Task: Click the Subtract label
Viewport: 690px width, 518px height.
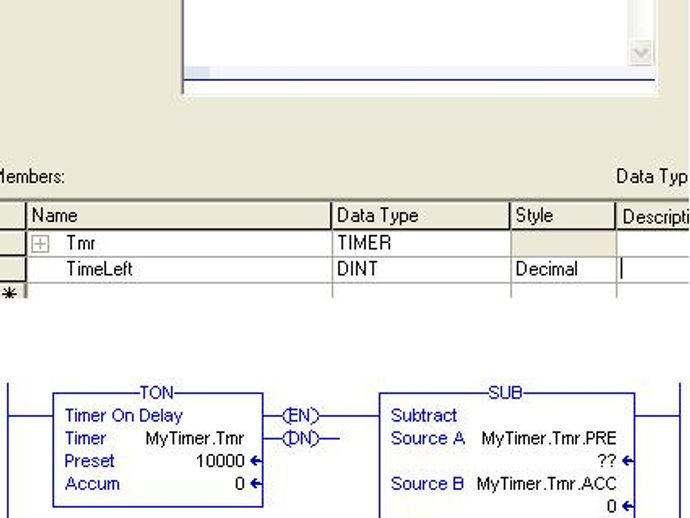Action: click(x=424, y=415)
